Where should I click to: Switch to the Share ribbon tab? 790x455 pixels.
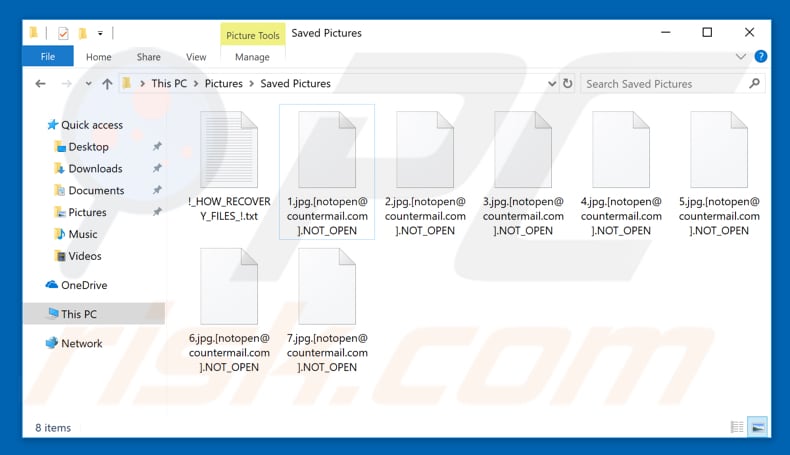(149, 57)
